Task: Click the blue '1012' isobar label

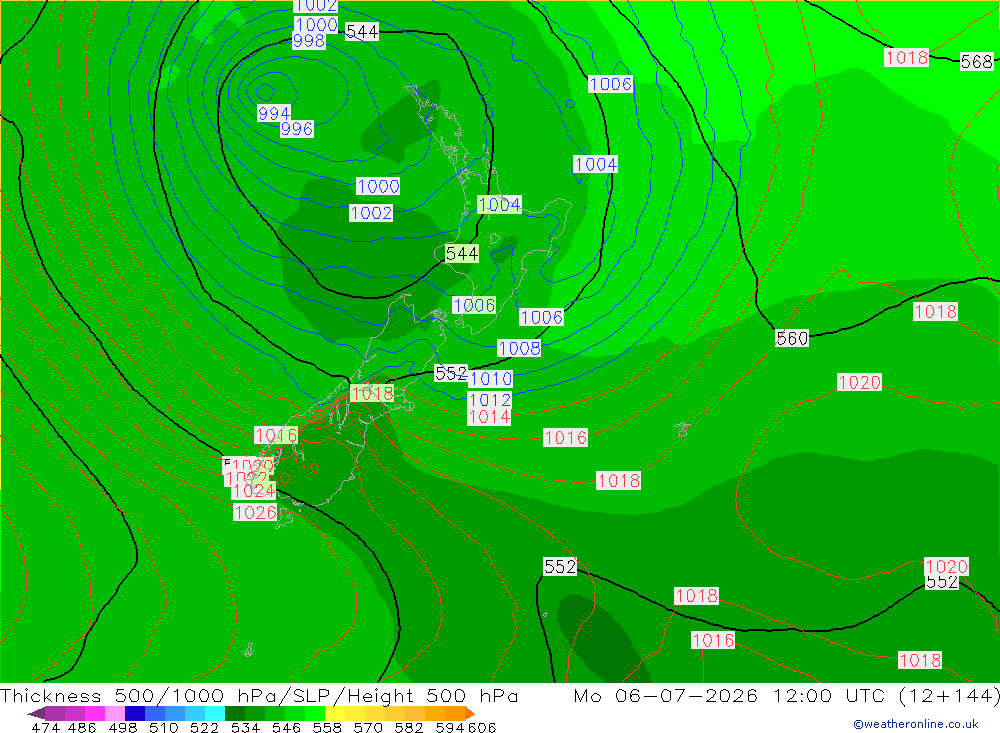Action: 490,400
